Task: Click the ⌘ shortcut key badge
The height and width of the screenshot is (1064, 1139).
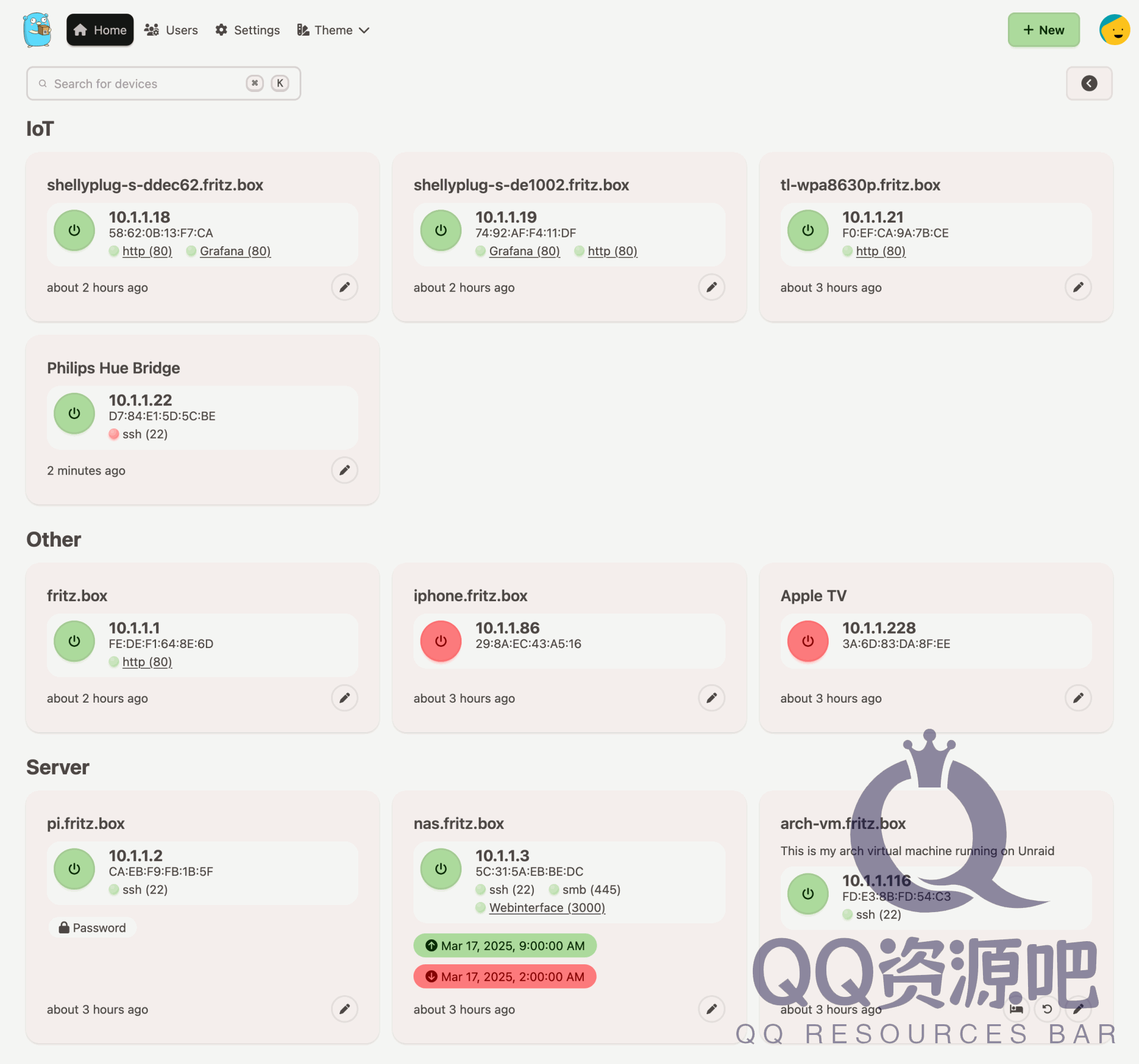Action: tap(254, 83)
